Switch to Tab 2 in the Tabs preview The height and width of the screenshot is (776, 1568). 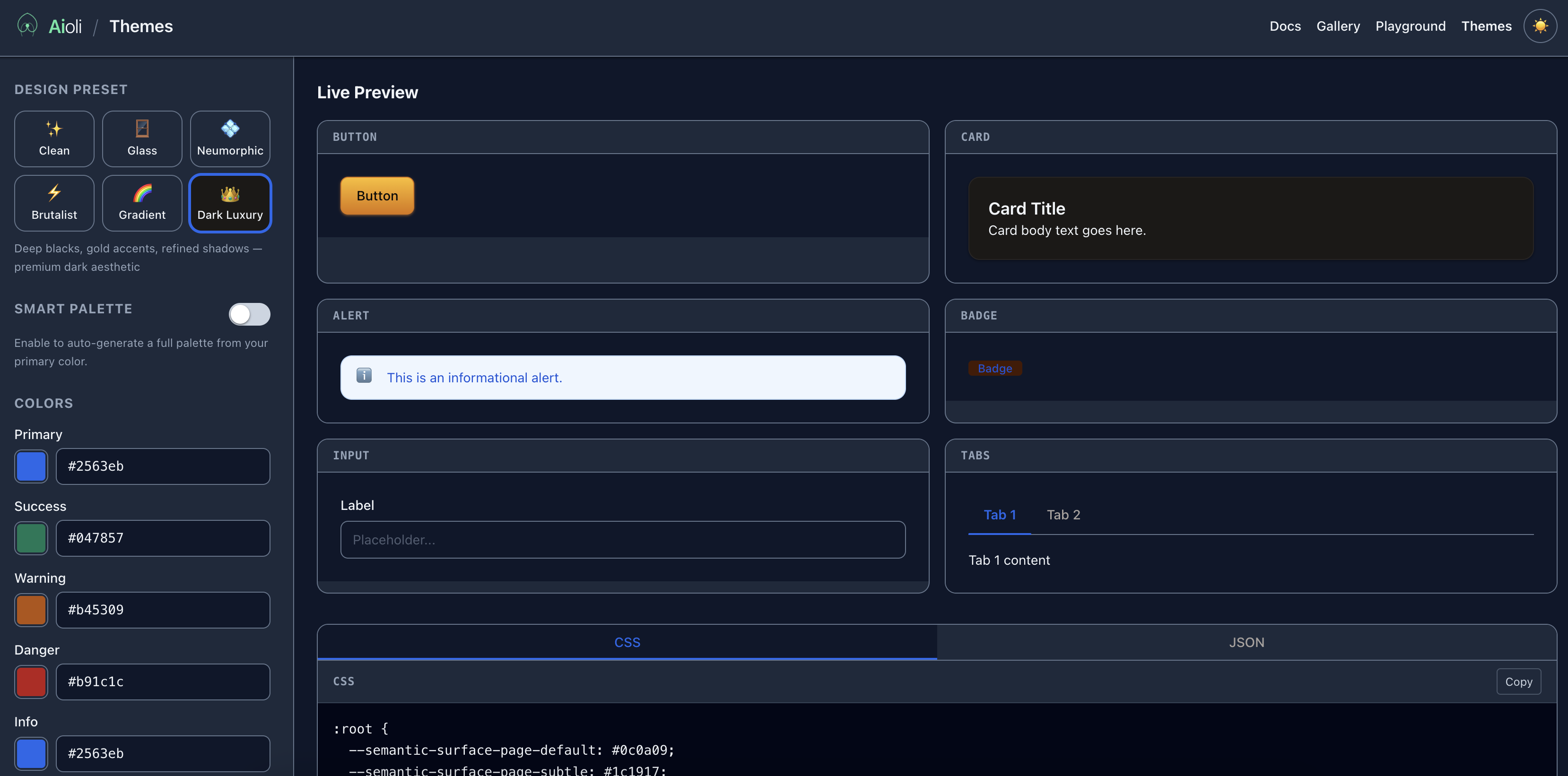1063,515
